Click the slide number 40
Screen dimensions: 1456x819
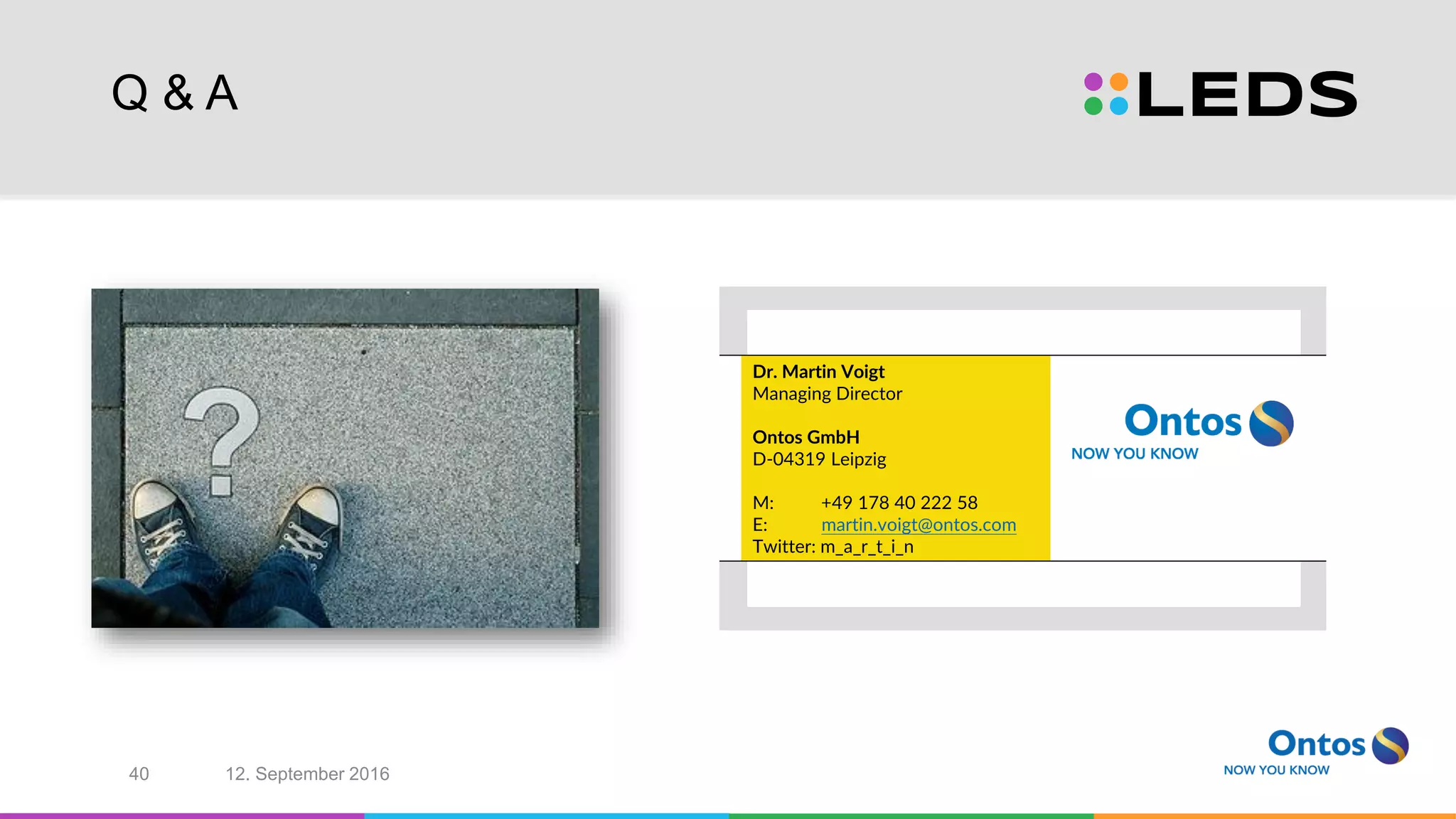(139, 773)
